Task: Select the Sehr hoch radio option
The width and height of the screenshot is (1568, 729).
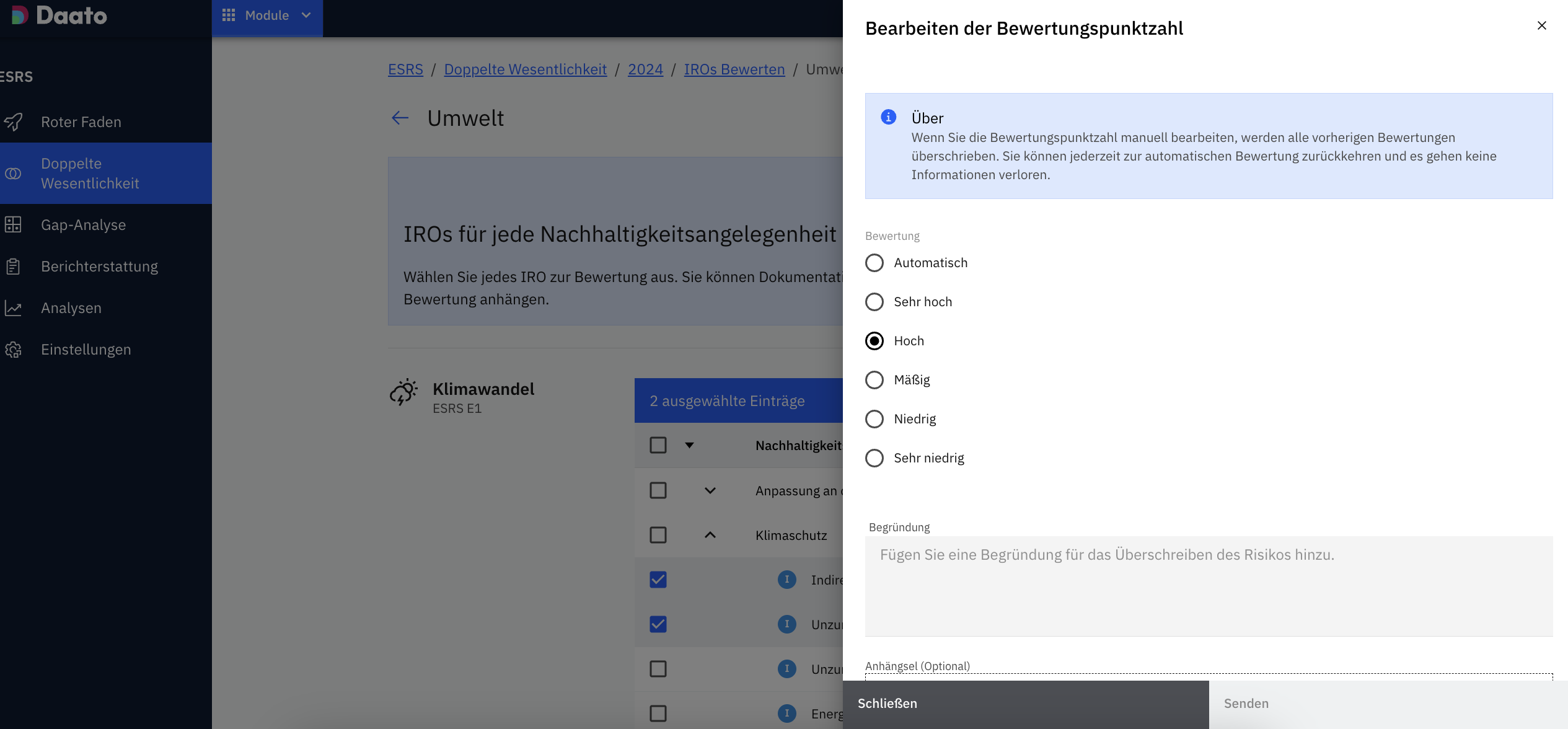Action: click(x=874, y=301)
